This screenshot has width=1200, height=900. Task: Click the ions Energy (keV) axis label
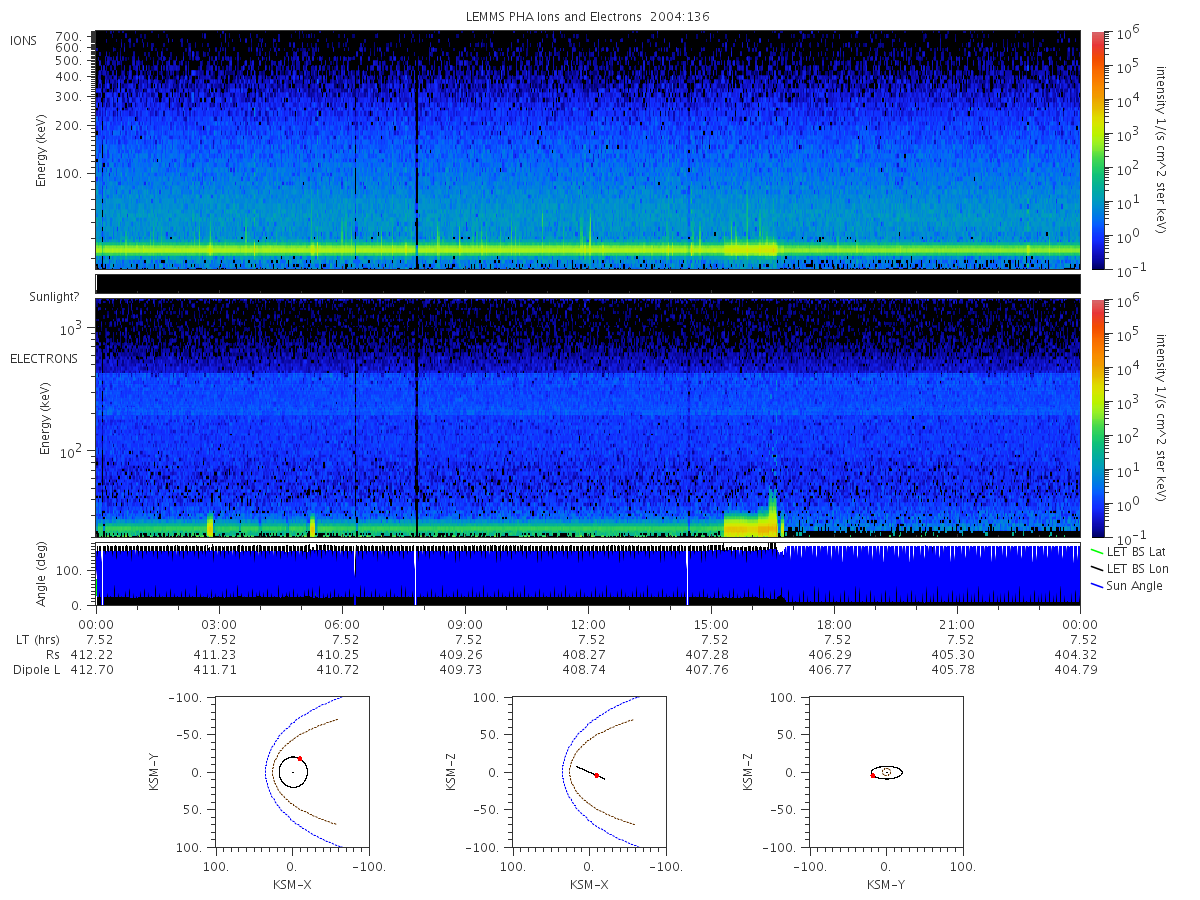[42, 150]
